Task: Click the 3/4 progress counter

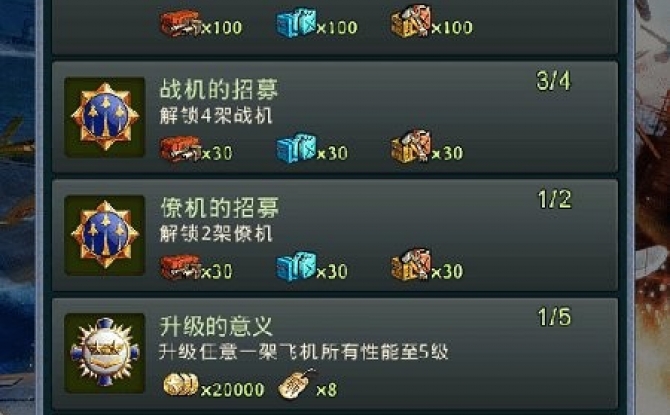Action: click(553, 81)
